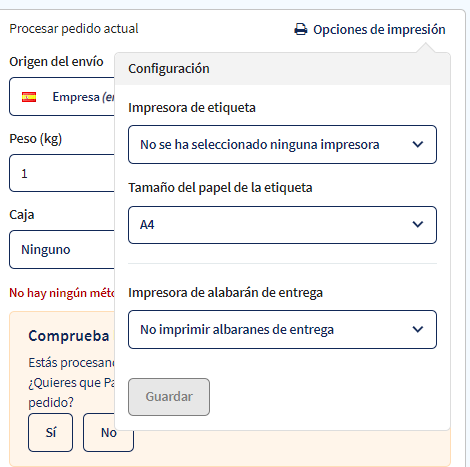This screenshot has height=467, width=470.
Task: Open the Caja dropdown showing Ninguno
Action: [62, 249]
